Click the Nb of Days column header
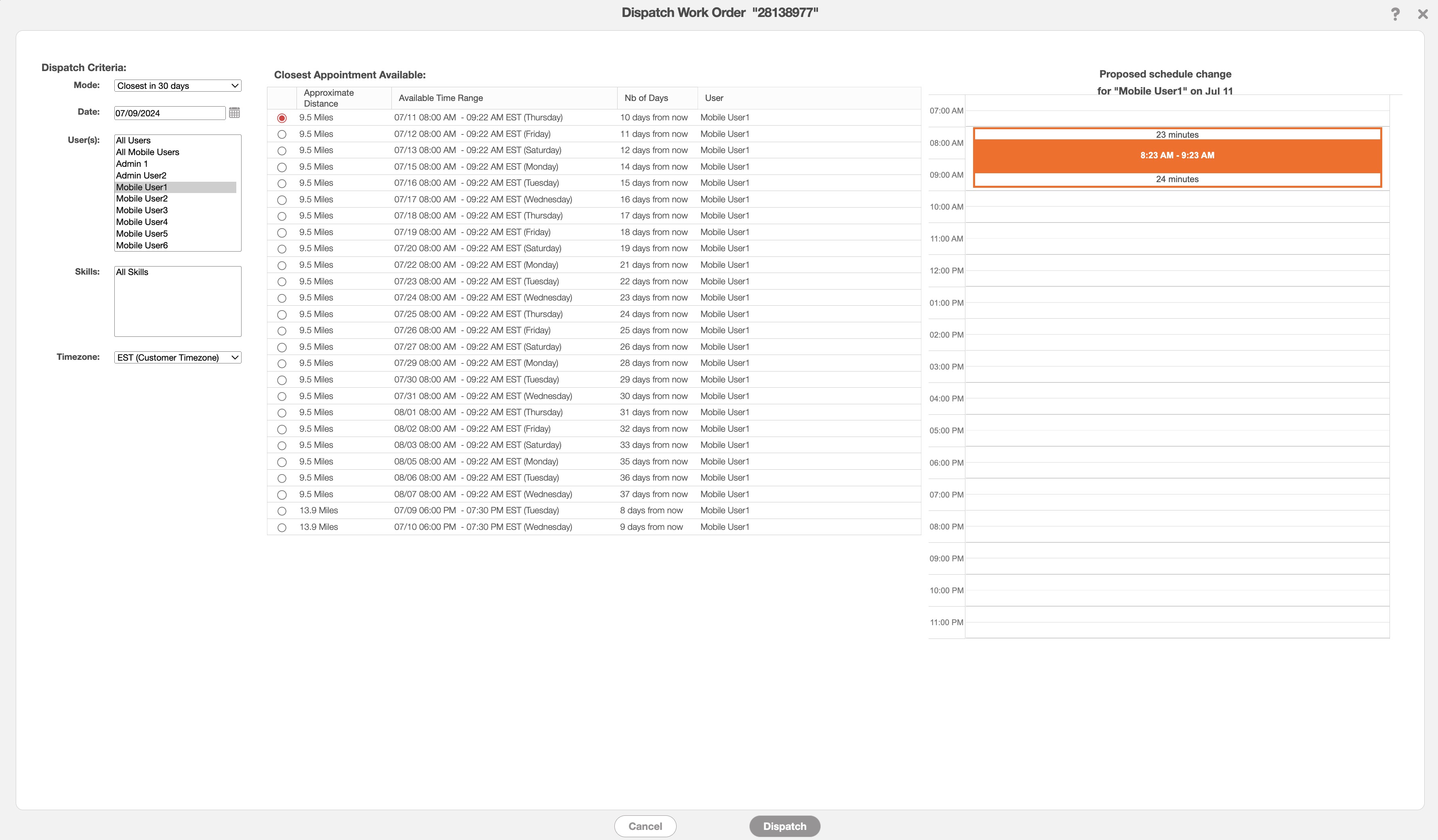Screen dimensions: 1438x840 click(x=646, y=98)
